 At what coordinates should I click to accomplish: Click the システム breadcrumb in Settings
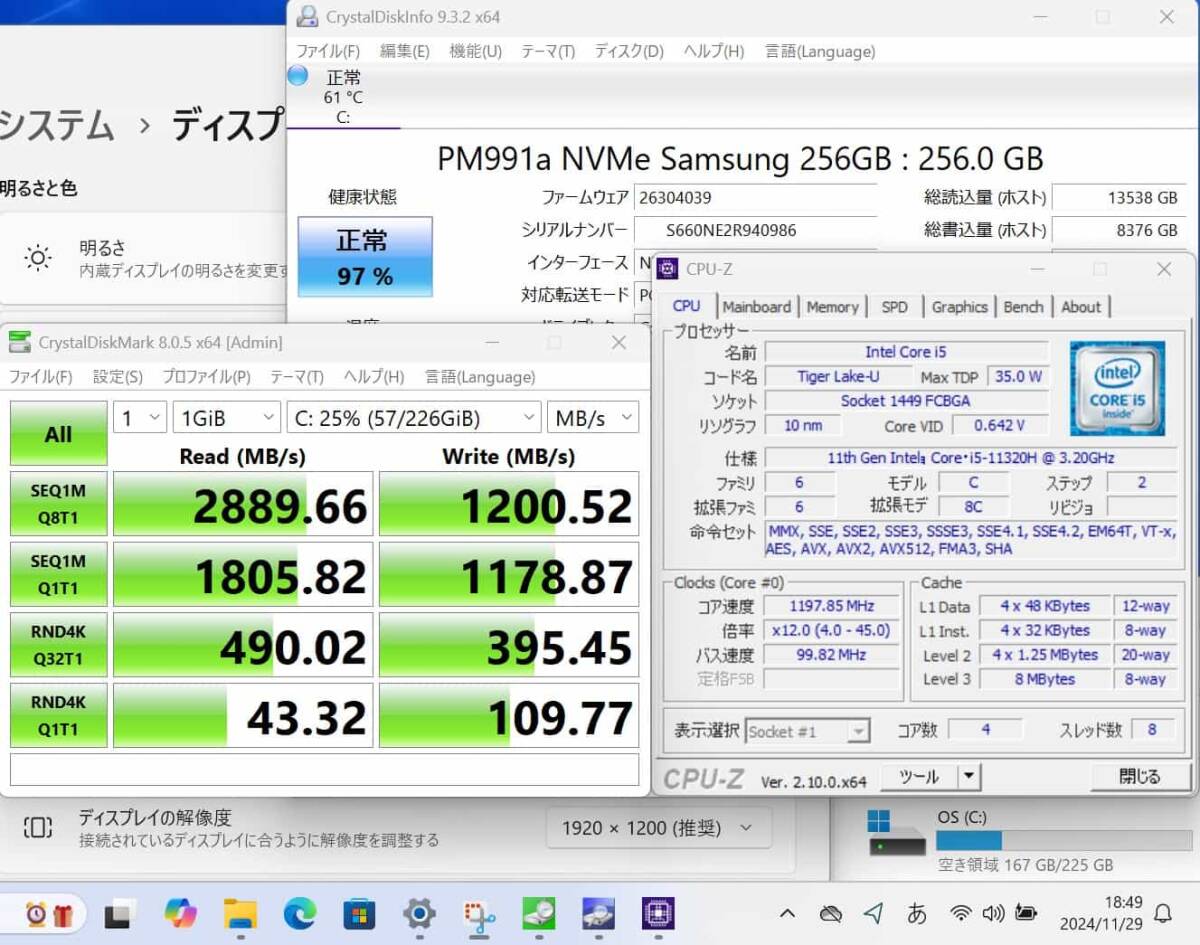tap(57, 126)
